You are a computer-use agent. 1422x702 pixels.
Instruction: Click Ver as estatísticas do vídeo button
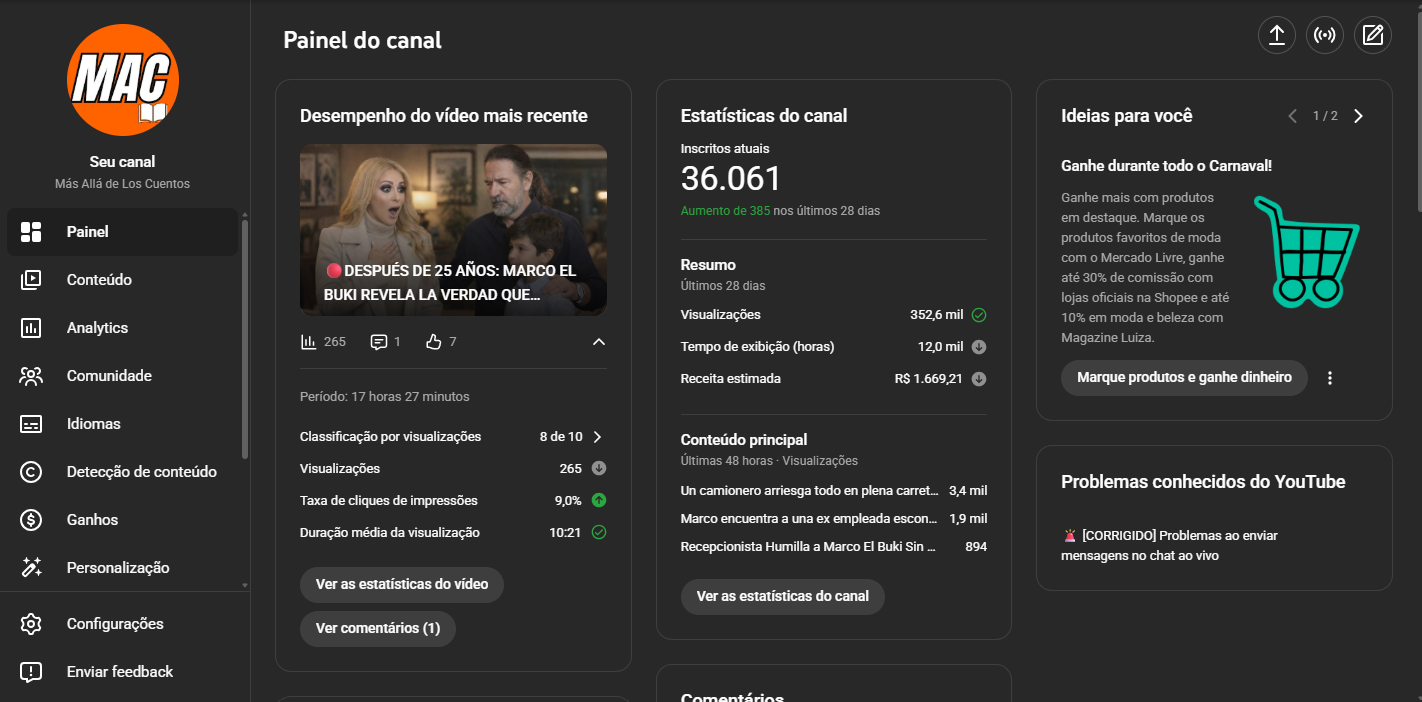point(401,584)
